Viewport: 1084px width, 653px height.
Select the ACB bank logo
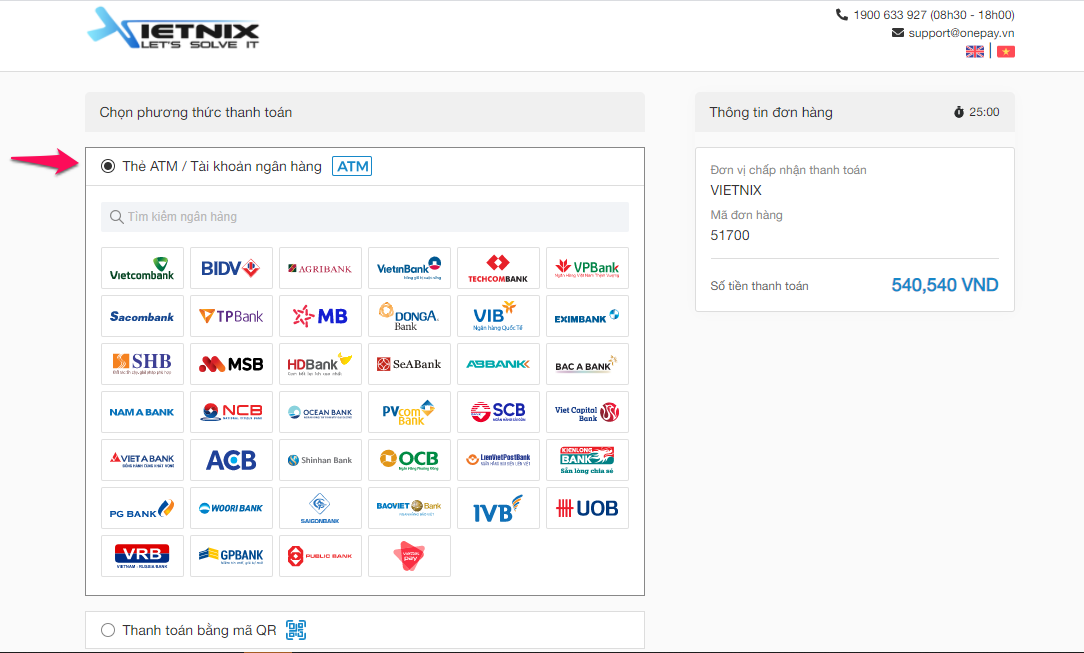point(232,460)
